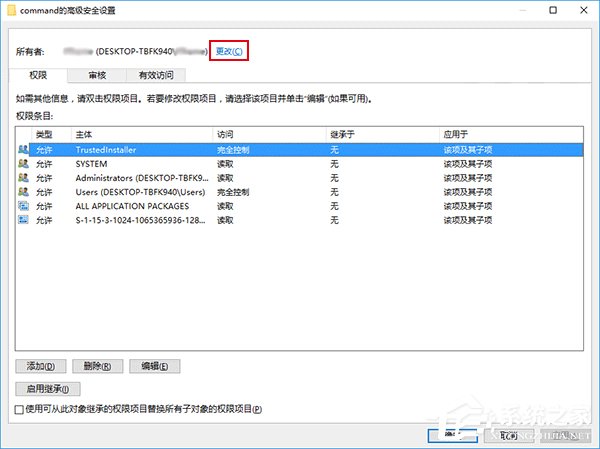Viewport: 600px width, 449px height.
Task: Select the TrustedInstaller permission entry
Action: (x=300, y=150)
